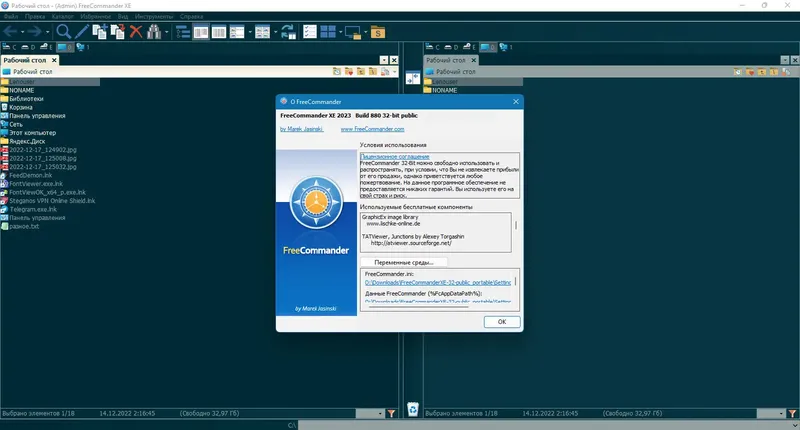Select drive E in the left panel
The height and width of the screenshot is (430, 800).
(x=46, y=47)
